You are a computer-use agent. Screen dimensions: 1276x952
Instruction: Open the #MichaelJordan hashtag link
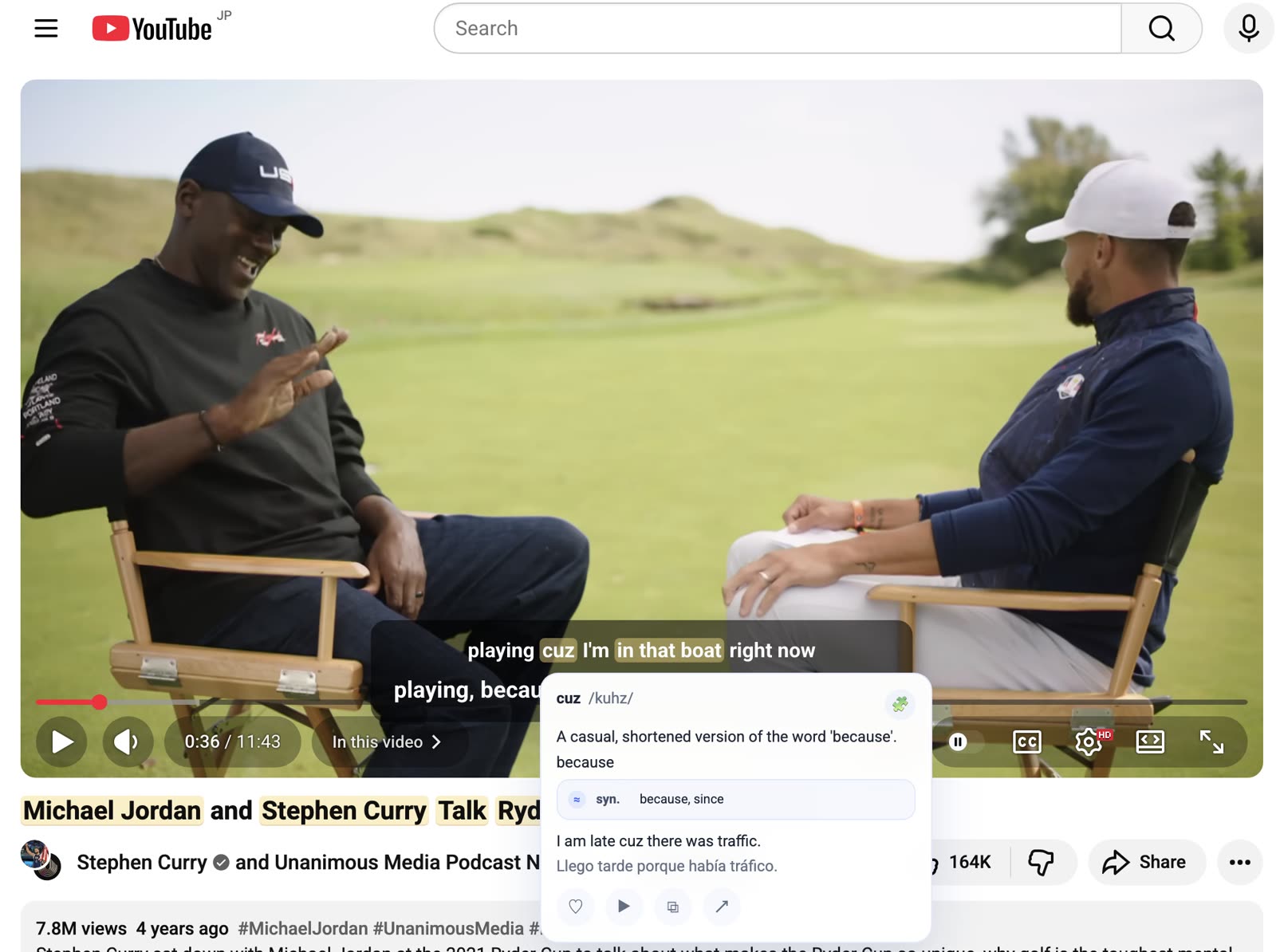(x=303, y=929)
